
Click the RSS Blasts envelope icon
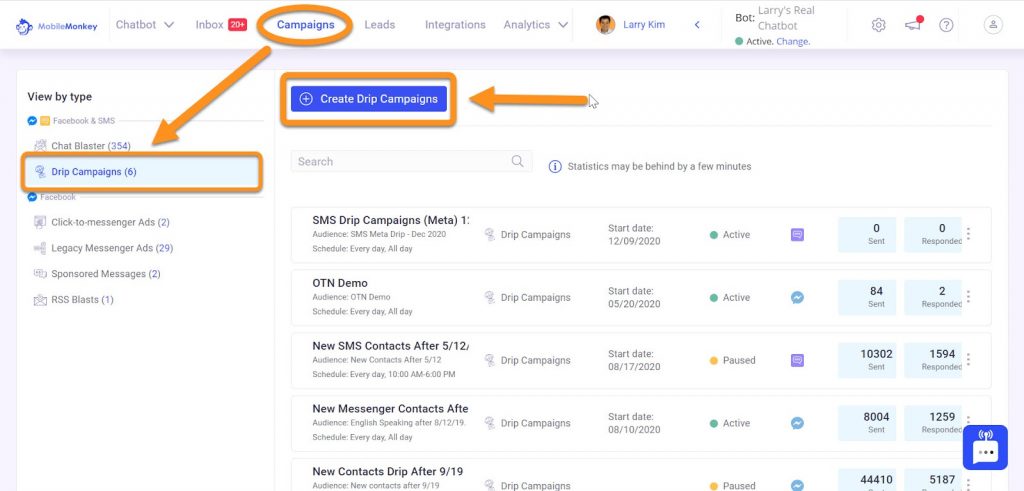pos(40,300)
